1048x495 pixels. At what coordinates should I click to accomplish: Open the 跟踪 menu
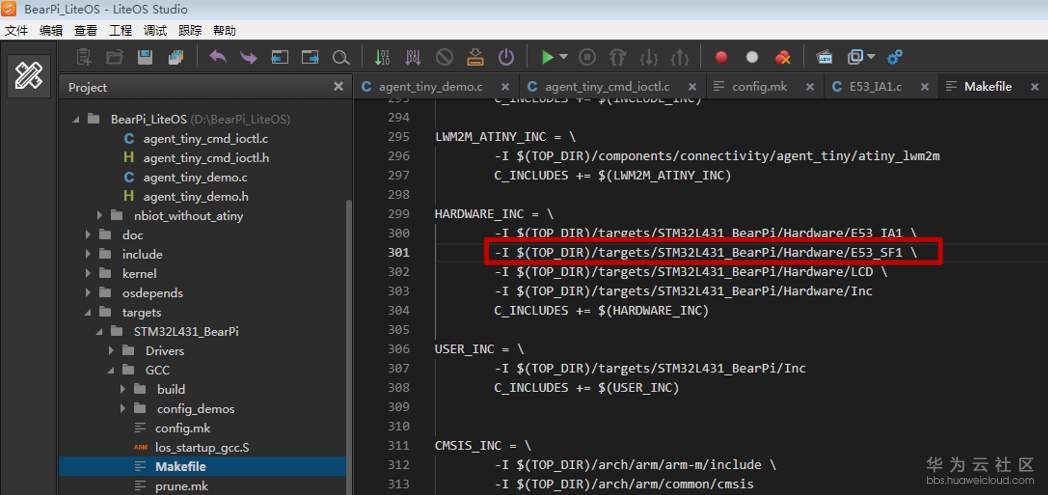point(190,30)
